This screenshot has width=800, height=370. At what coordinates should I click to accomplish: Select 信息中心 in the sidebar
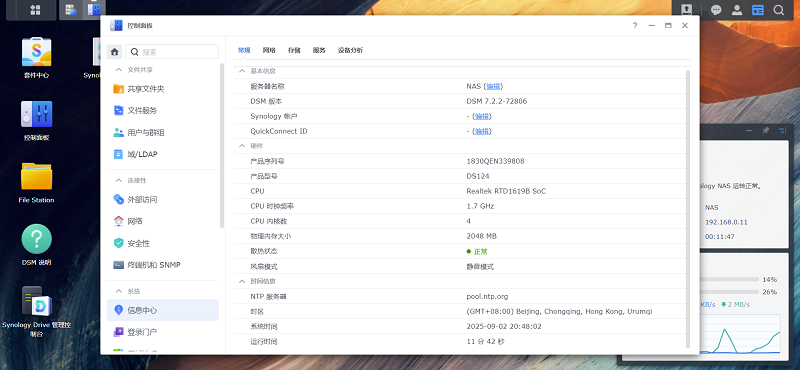[162, 310]
